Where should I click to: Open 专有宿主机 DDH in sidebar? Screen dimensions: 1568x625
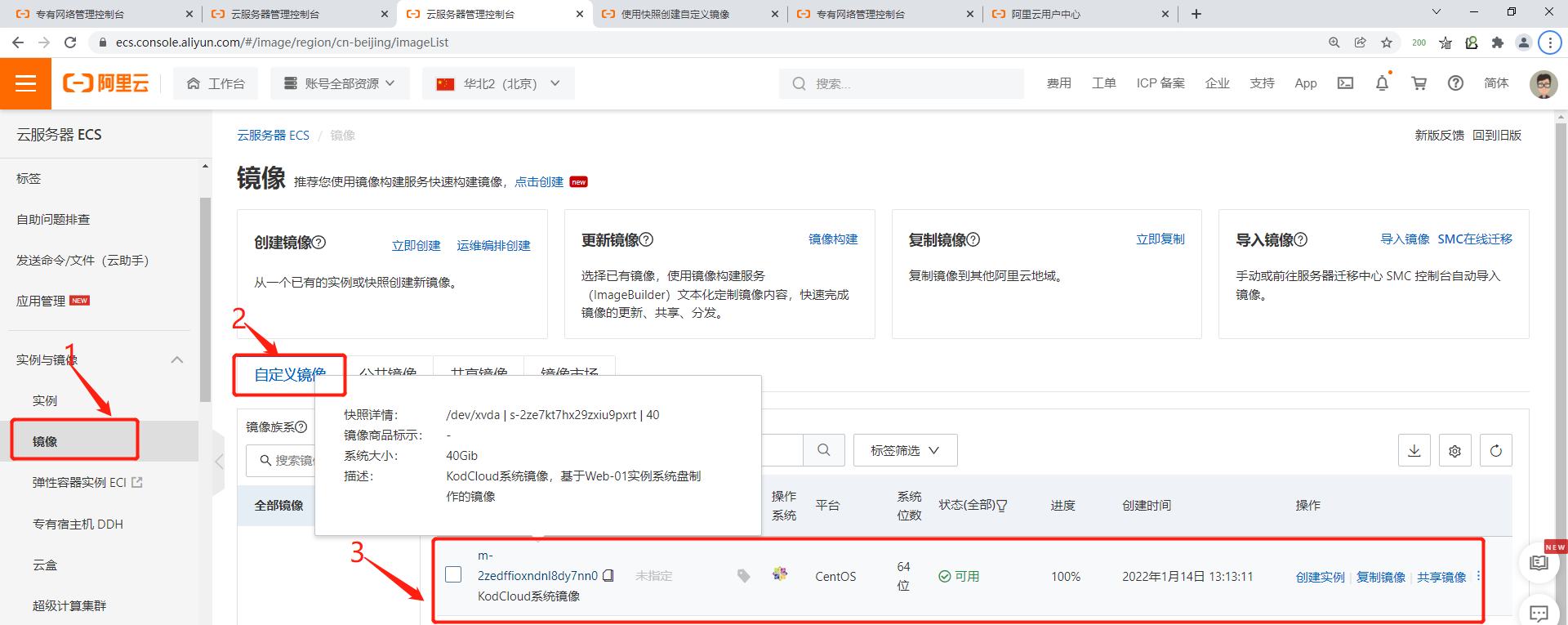(78, 524)
